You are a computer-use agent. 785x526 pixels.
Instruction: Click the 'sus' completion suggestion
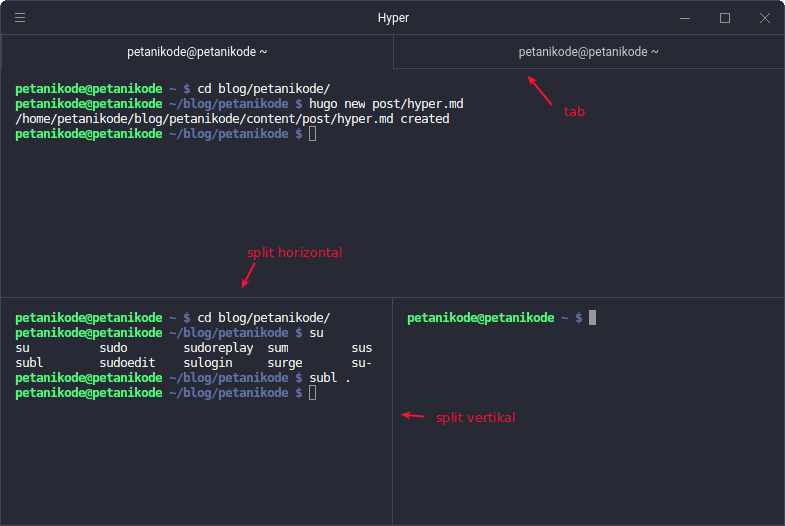pos(361,348)
